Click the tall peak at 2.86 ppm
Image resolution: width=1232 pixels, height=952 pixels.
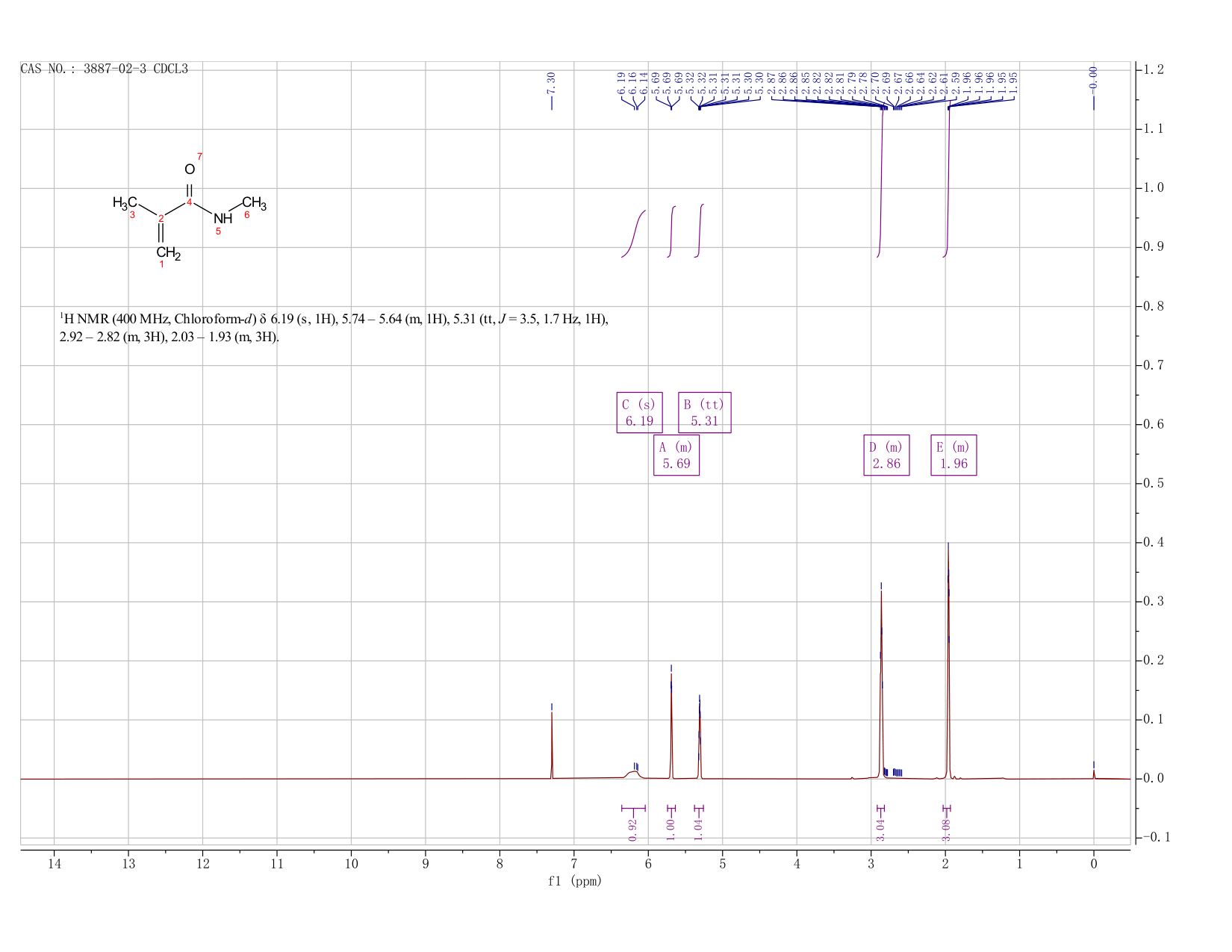click(881, 683)
